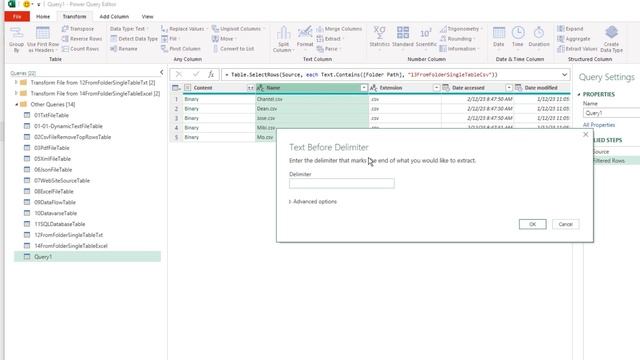Switch to the View tab
The width and height of the screenshot is (640, 360).
pyautogui.click(x=147, y=16)
